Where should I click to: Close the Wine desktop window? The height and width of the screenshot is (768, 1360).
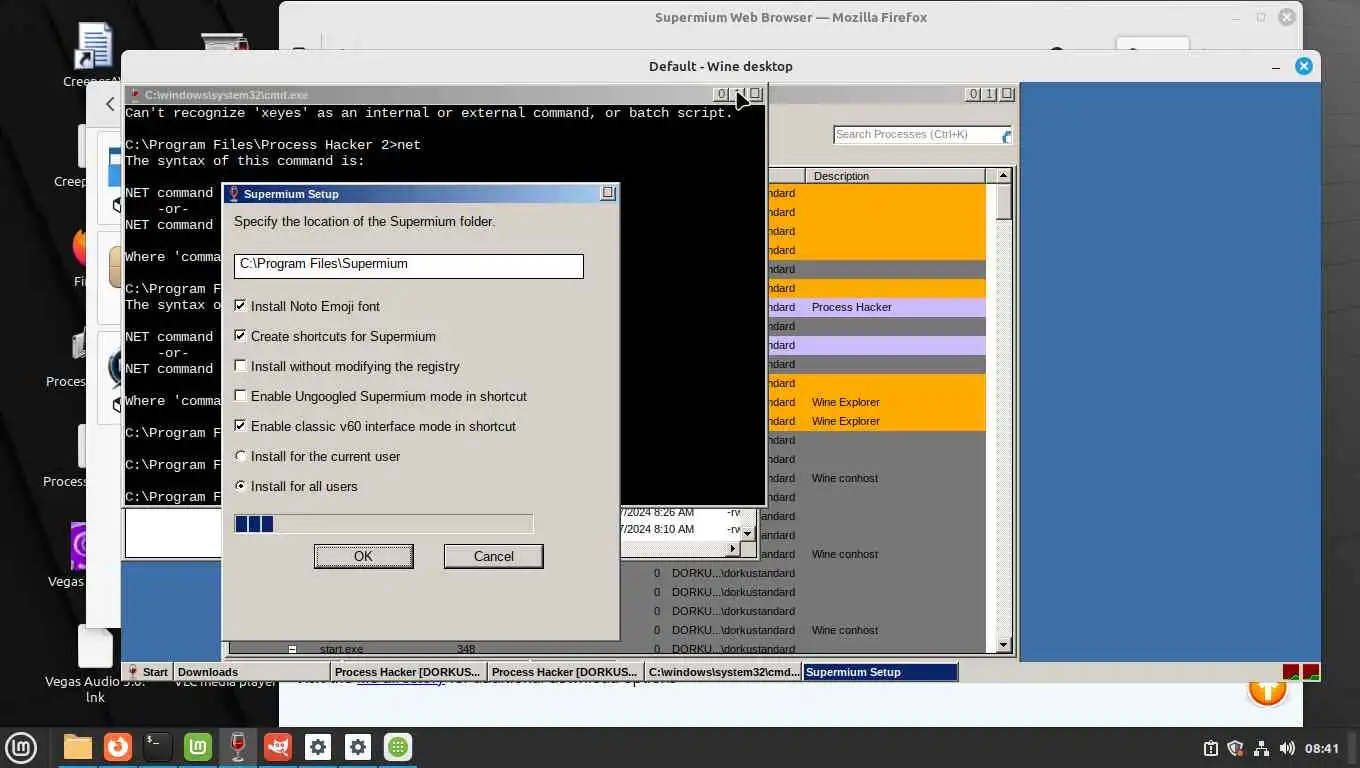pyautogui.click(x=1303, y=66)
